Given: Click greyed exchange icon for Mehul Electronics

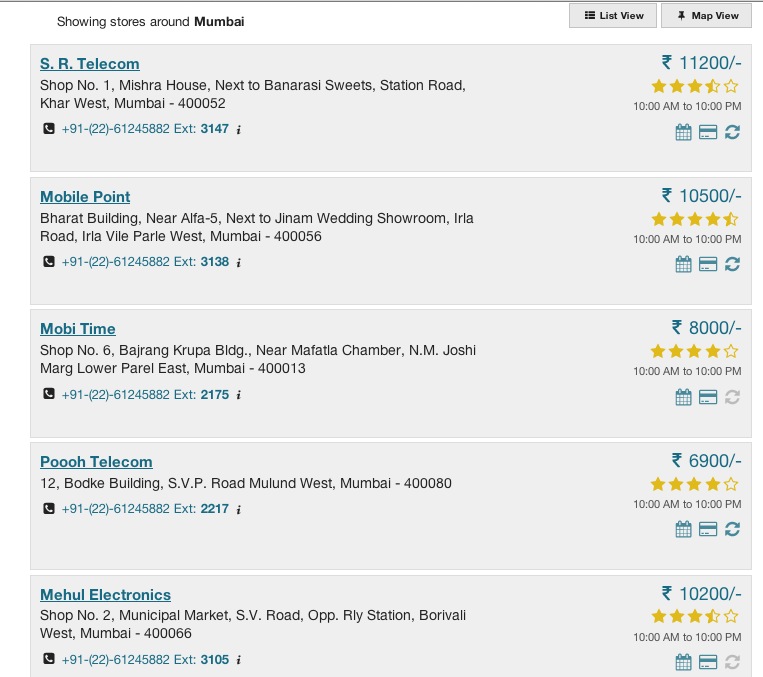Looking at the screenshot, I should tap(732, 662).
